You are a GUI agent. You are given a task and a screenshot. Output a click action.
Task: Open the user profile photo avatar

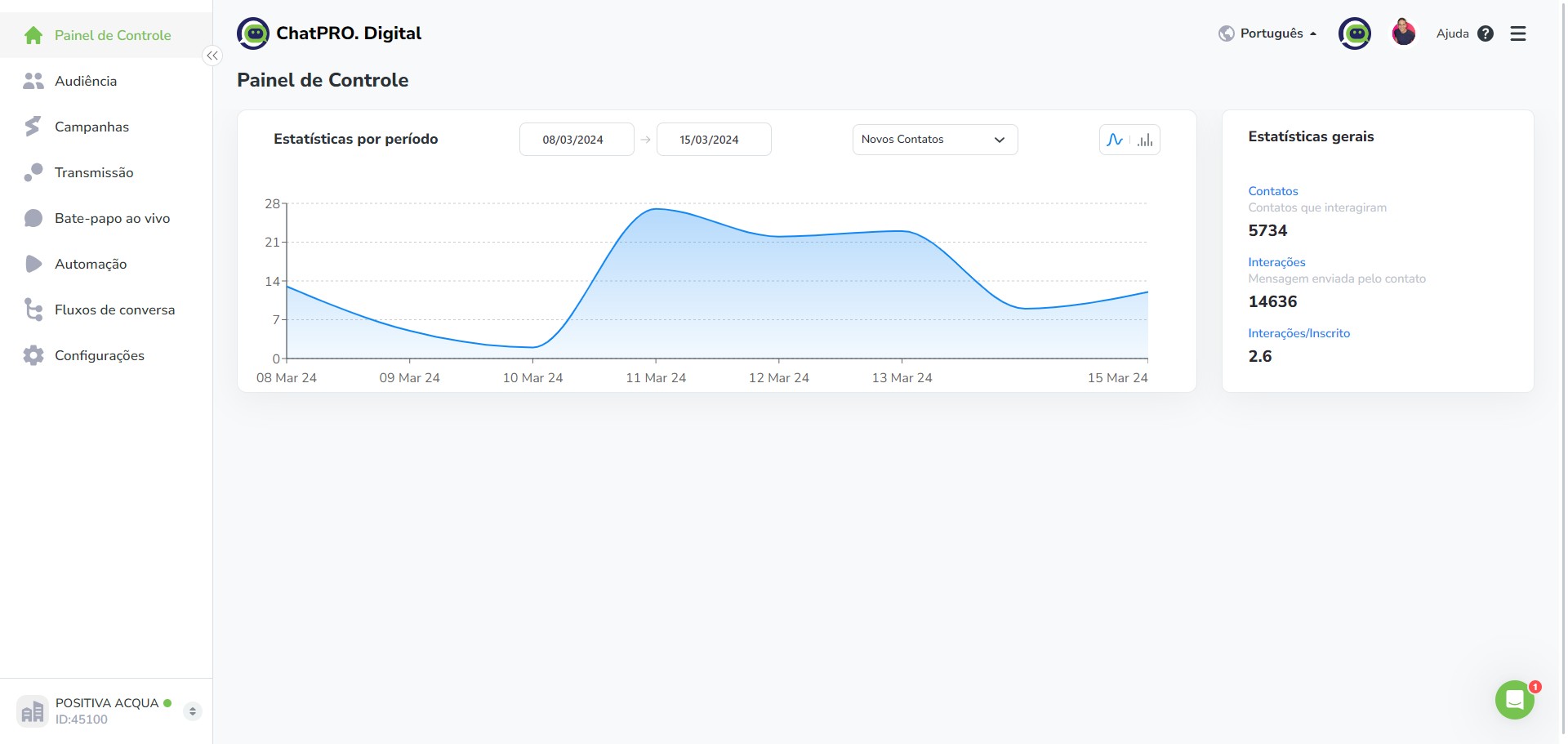coord(1404,33)
